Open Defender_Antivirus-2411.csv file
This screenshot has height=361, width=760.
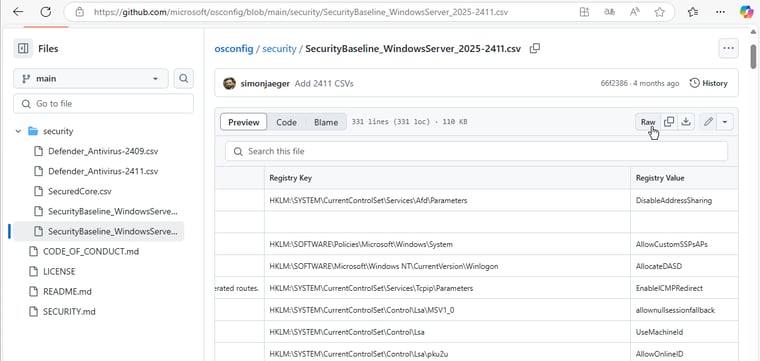103,171
